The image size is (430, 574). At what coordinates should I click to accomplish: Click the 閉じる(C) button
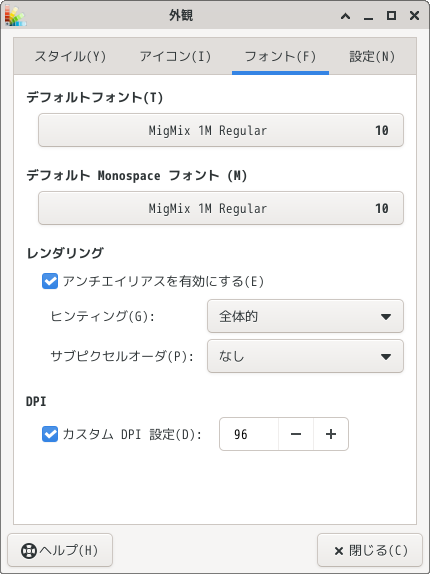coord(370,550)
